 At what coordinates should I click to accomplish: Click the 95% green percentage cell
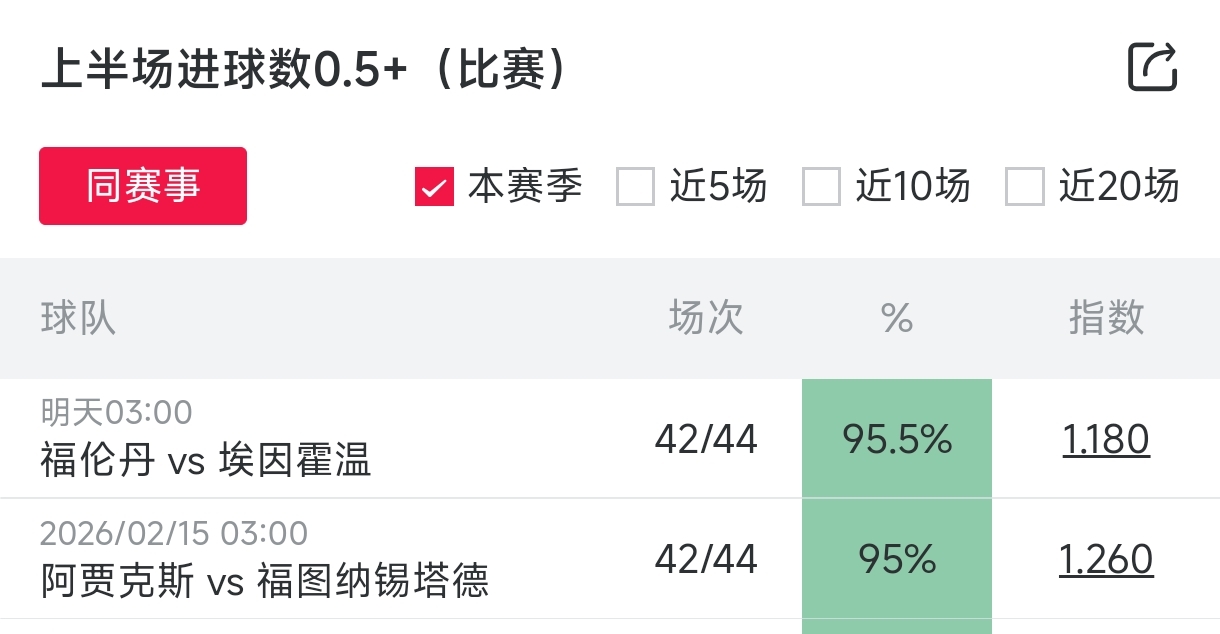coord(897,560)
